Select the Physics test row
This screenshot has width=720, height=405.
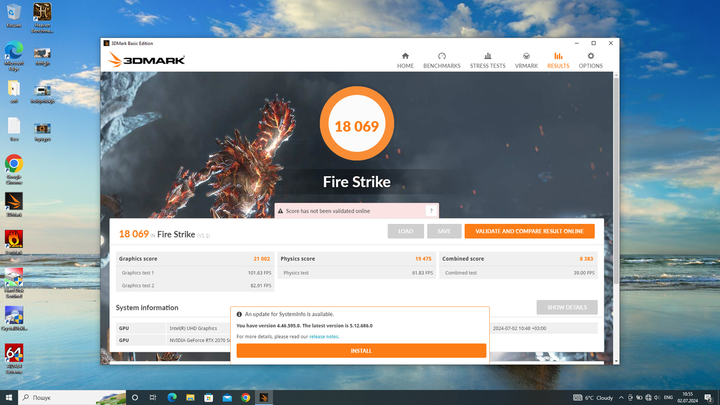[357, 273]
